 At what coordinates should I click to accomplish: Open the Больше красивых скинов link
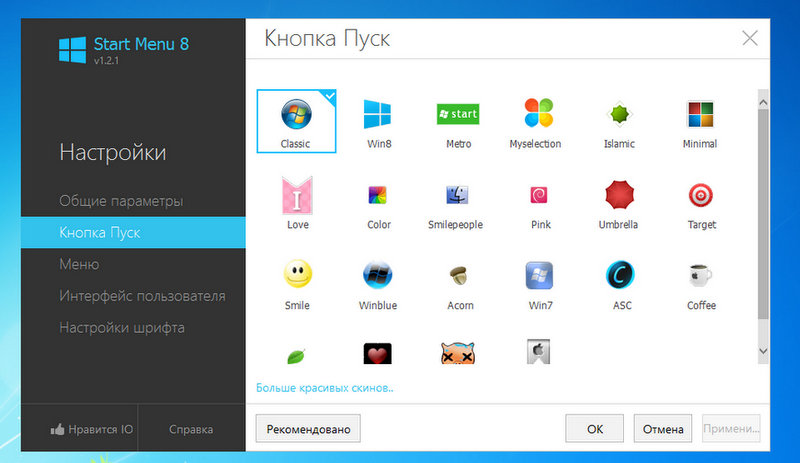click(324, 388)
